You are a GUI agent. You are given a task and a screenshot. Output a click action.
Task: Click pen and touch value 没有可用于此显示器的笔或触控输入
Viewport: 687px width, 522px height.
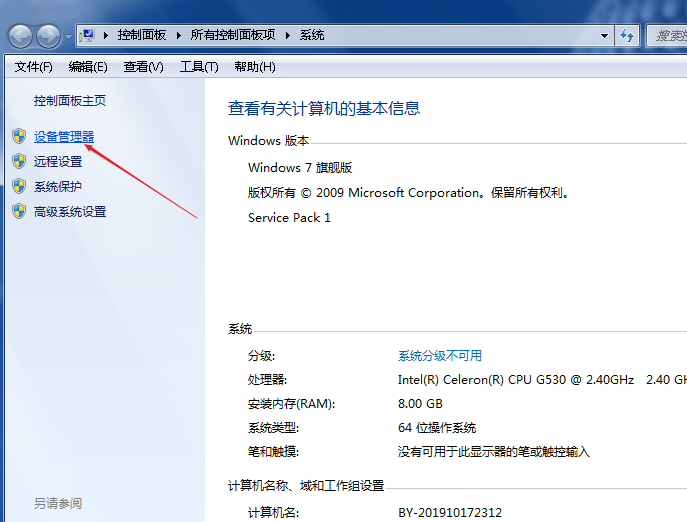[494, 452]
